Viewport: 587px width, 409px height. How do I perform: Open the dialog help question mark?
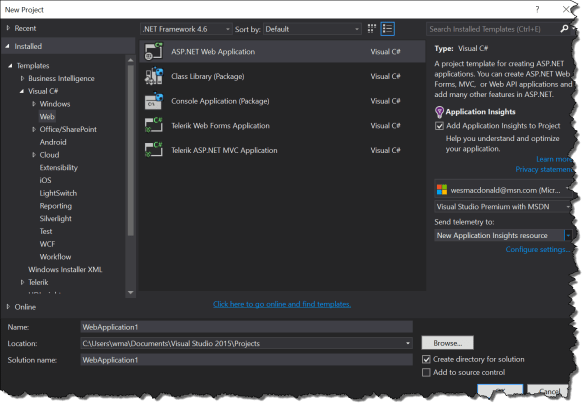point(537,9)
